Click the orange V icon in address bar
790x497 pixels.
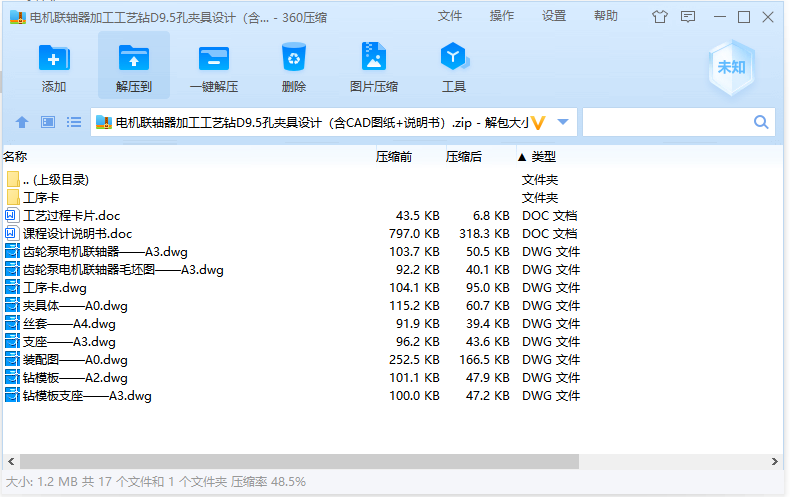tap(538, 122)
